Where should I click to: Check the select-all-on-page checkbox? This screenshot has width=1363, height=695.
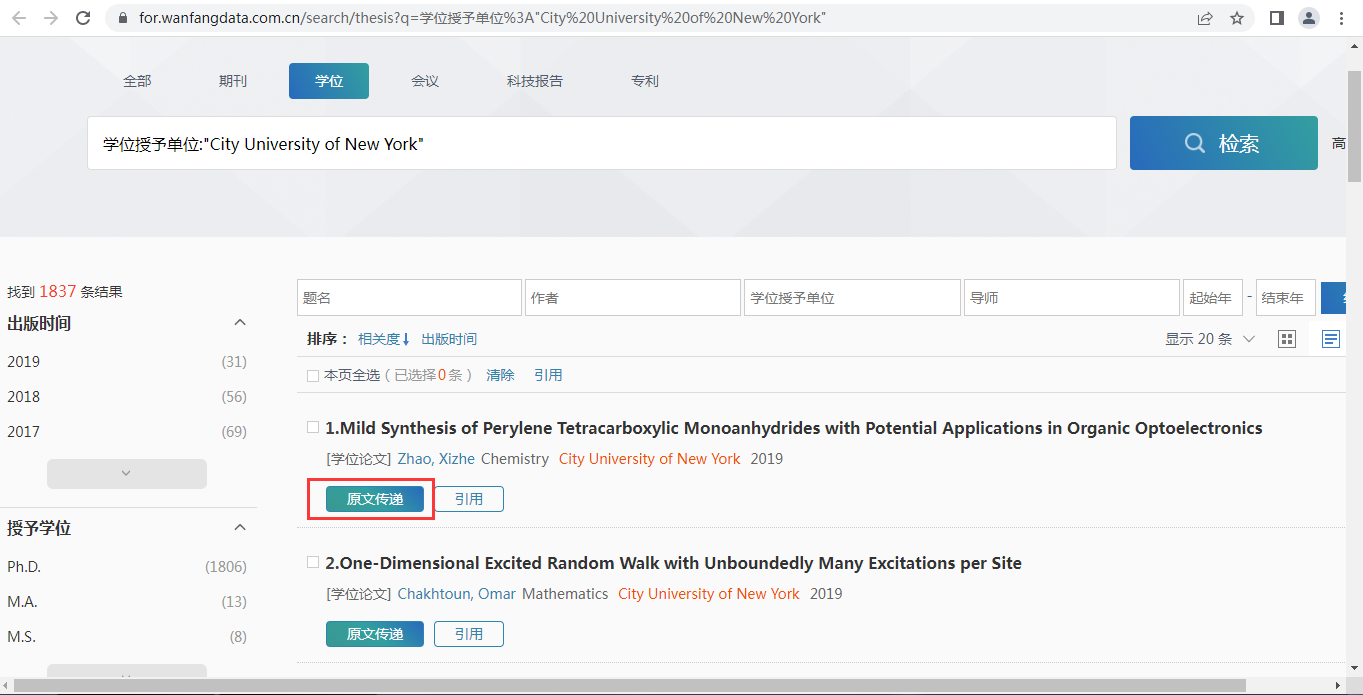(x=313, y=375)
